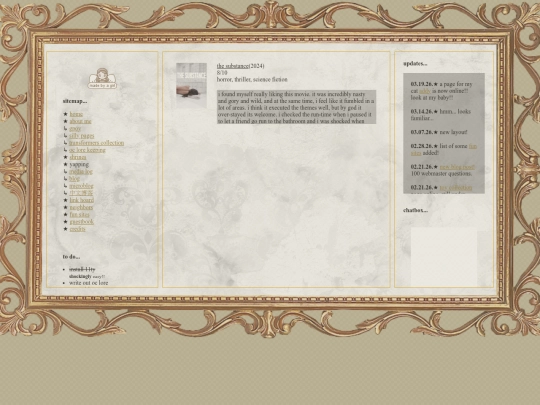Click the 'chatbox...' heading
The height and width of the screenshot is (405, 540).
[x=416, y=210]
